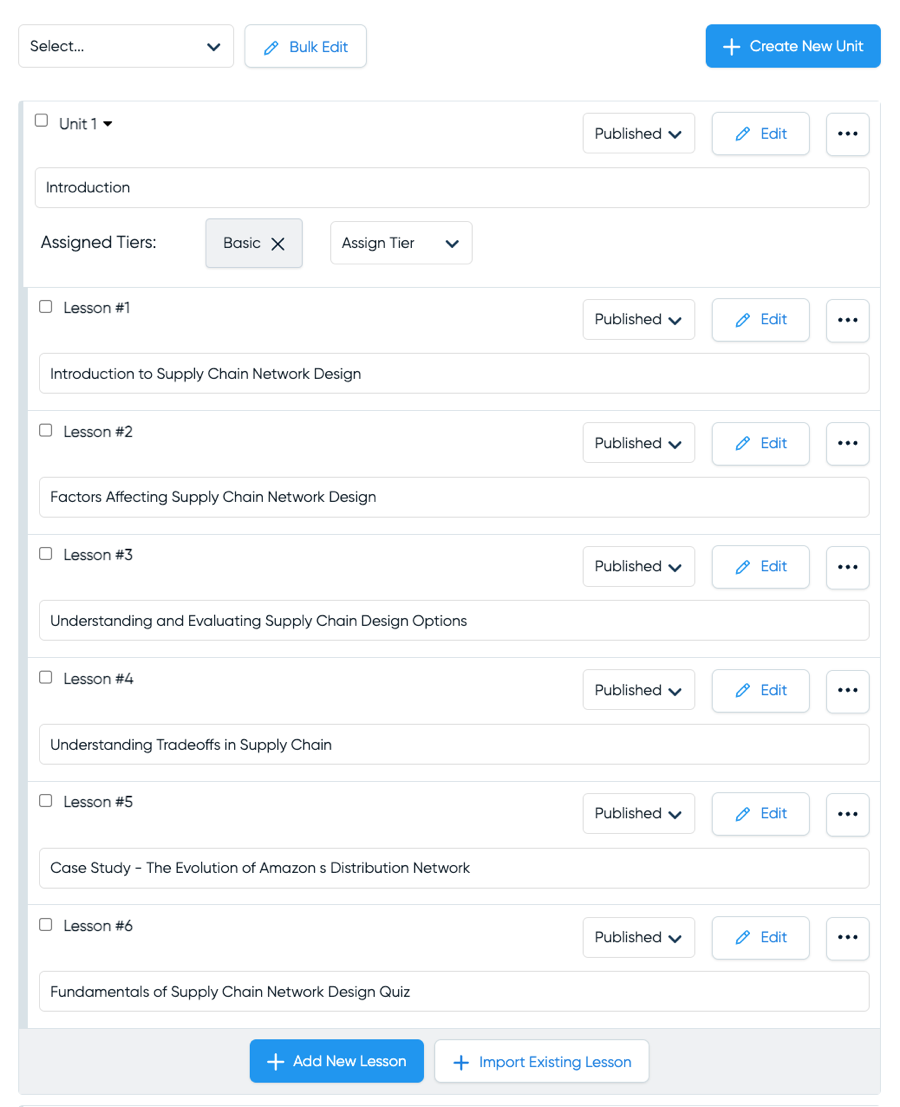The image size is (900, 1107).
Task: Click the Create New Unit button
Action: pos(792,47)
